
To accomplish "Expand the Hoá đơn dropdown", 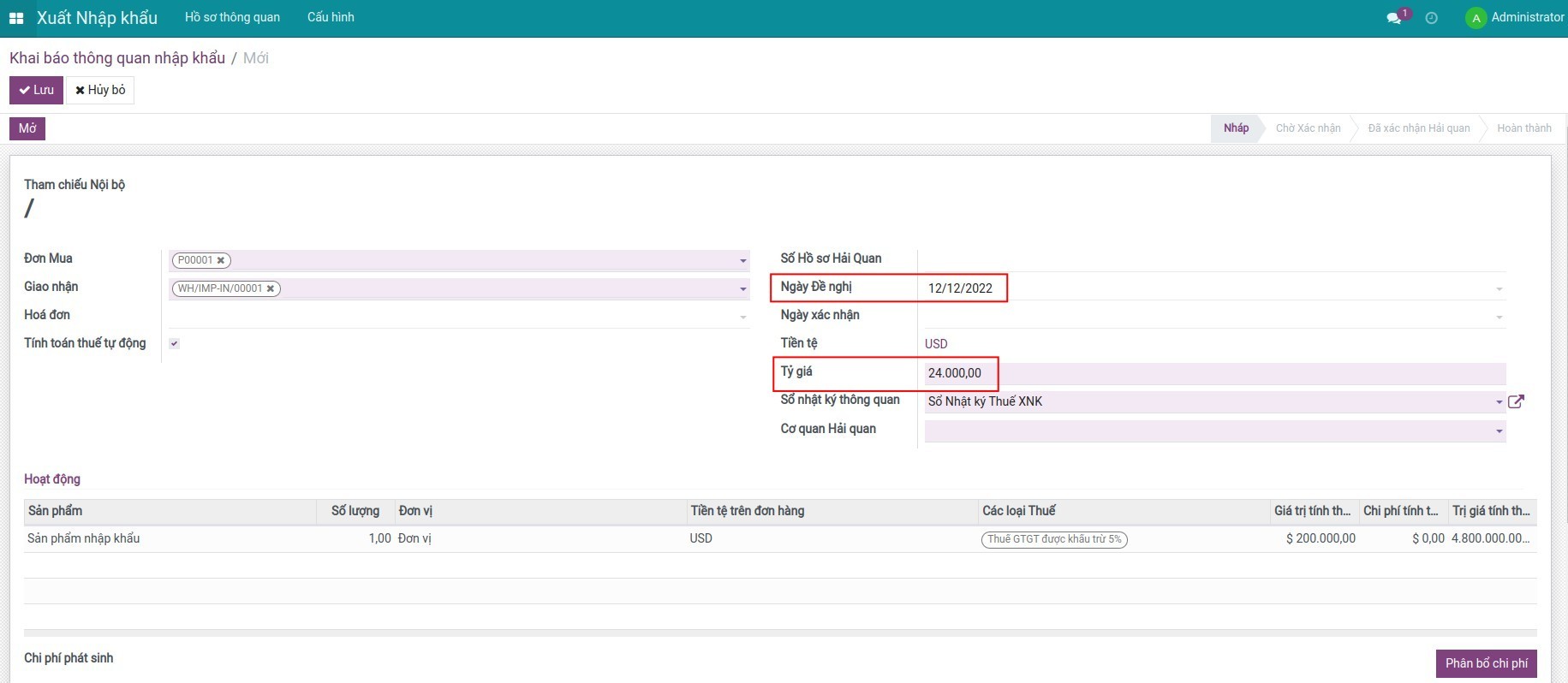I will click(x=742, y=317).
